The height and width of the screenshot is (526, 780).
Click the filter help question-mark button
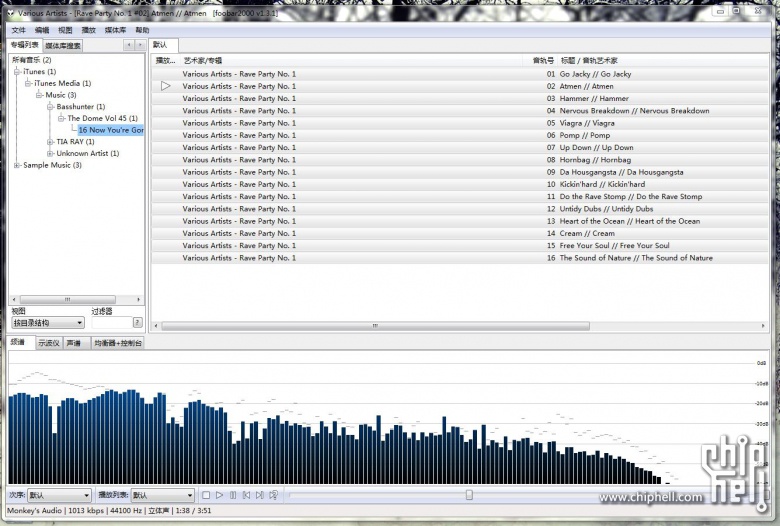point(138,322)
